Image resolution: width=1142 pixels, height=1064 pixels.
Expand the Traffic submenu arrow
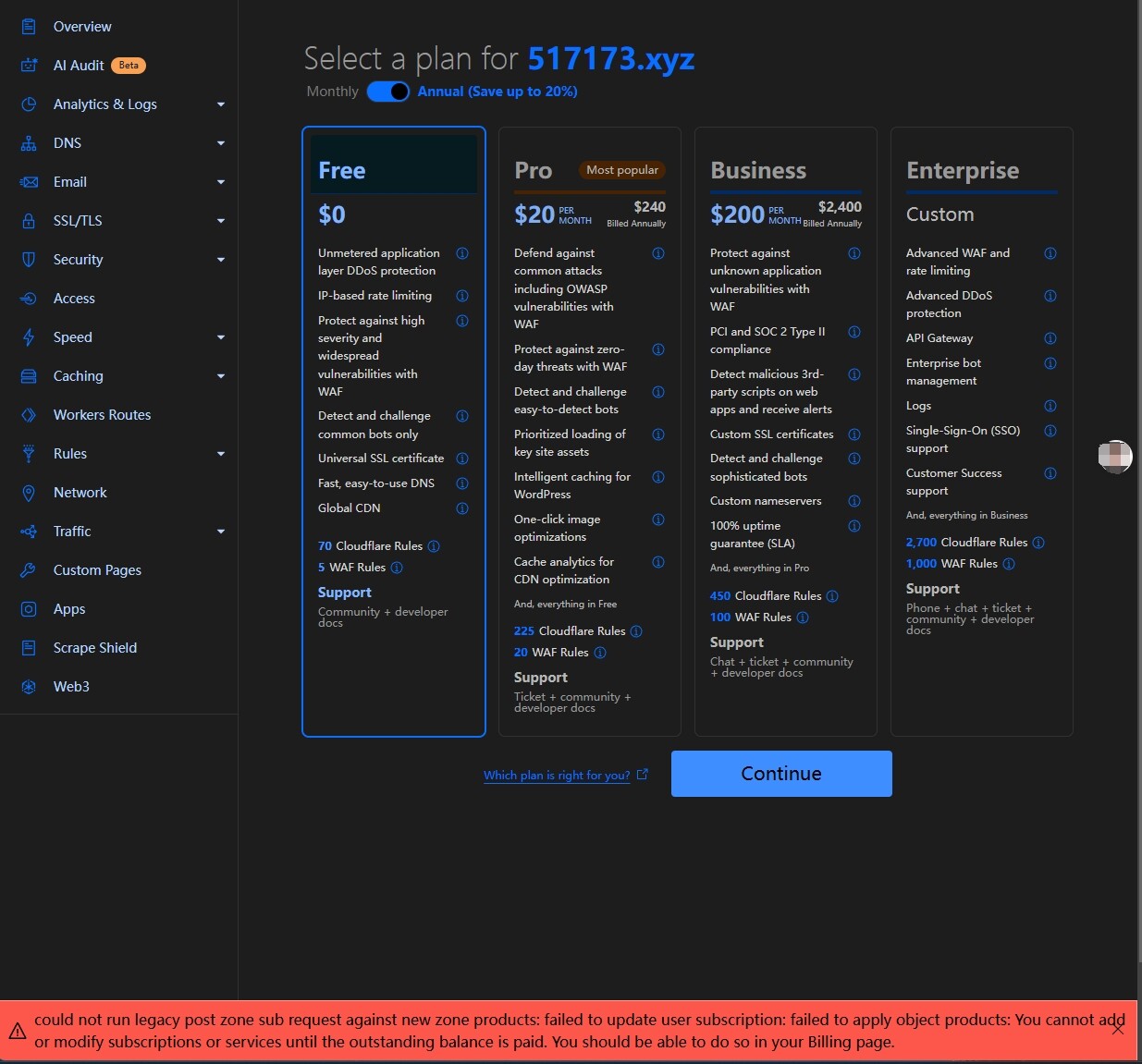click(x=221, y=532)
